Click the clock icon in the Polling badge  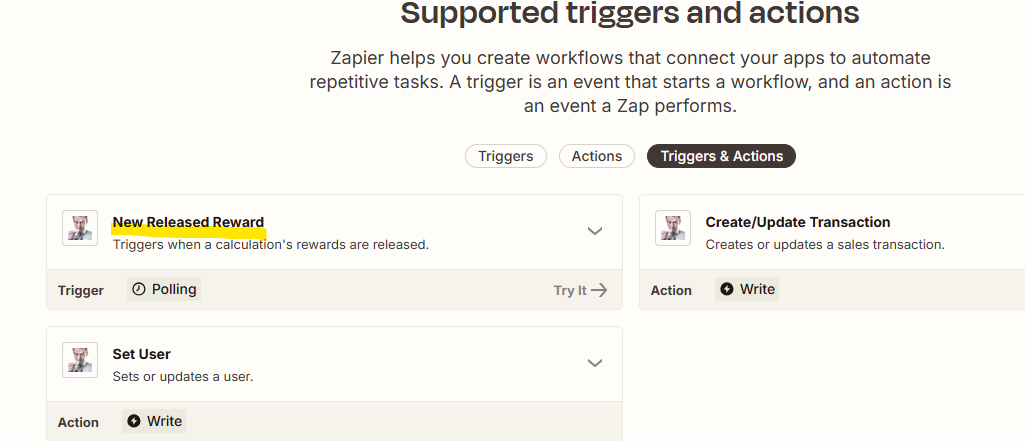[139, 289]
